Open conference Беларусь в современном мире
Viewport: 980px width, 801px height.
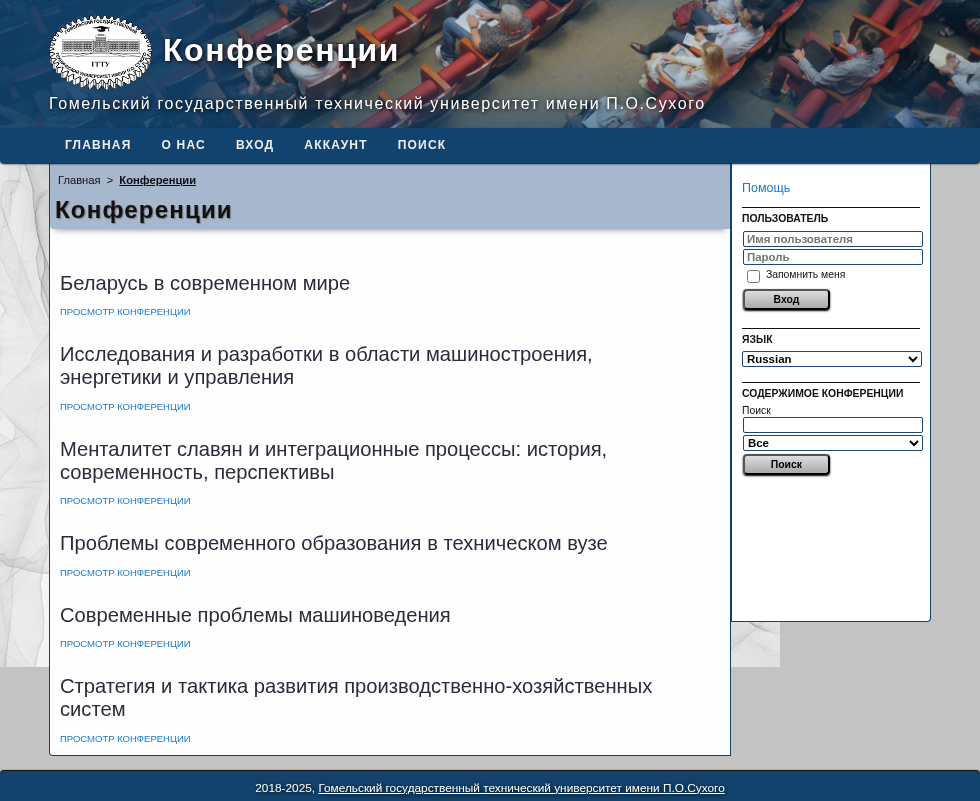point(205,283)
